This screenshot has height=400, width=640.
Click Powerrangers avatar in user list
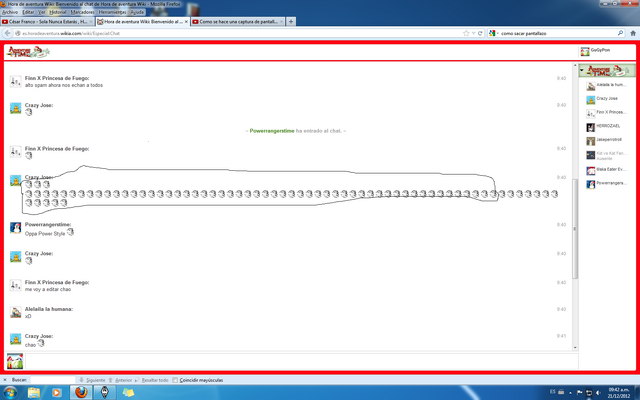coord(591,184)
